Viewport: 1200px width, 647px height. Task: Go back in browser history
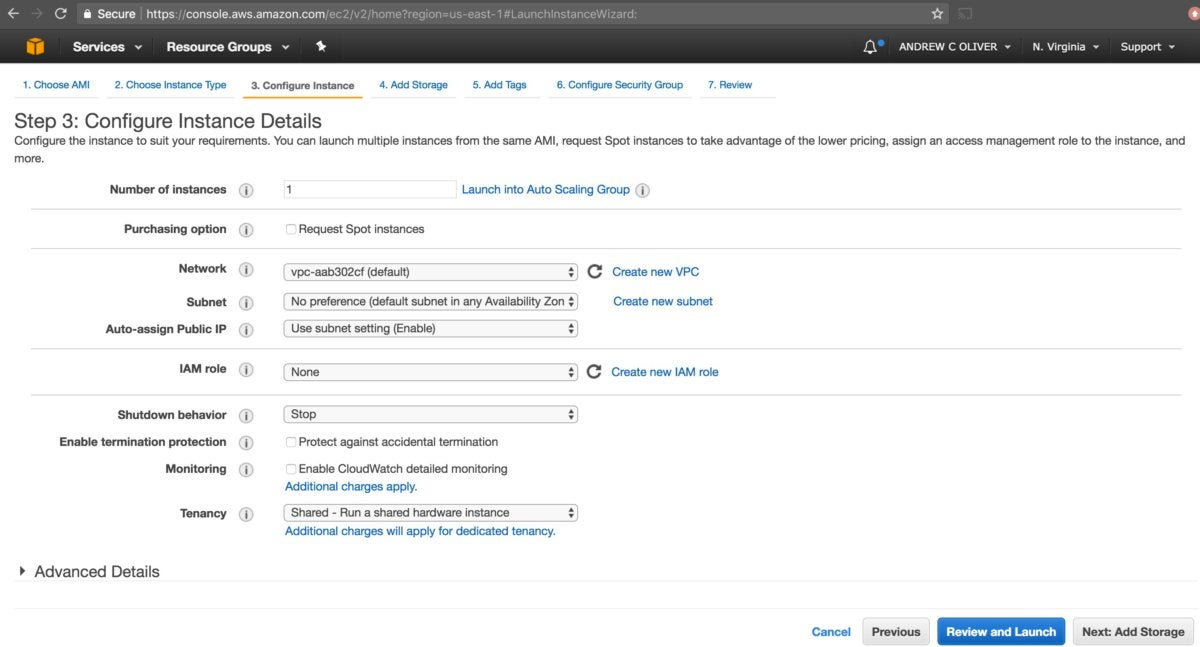(x=13, y=14)
